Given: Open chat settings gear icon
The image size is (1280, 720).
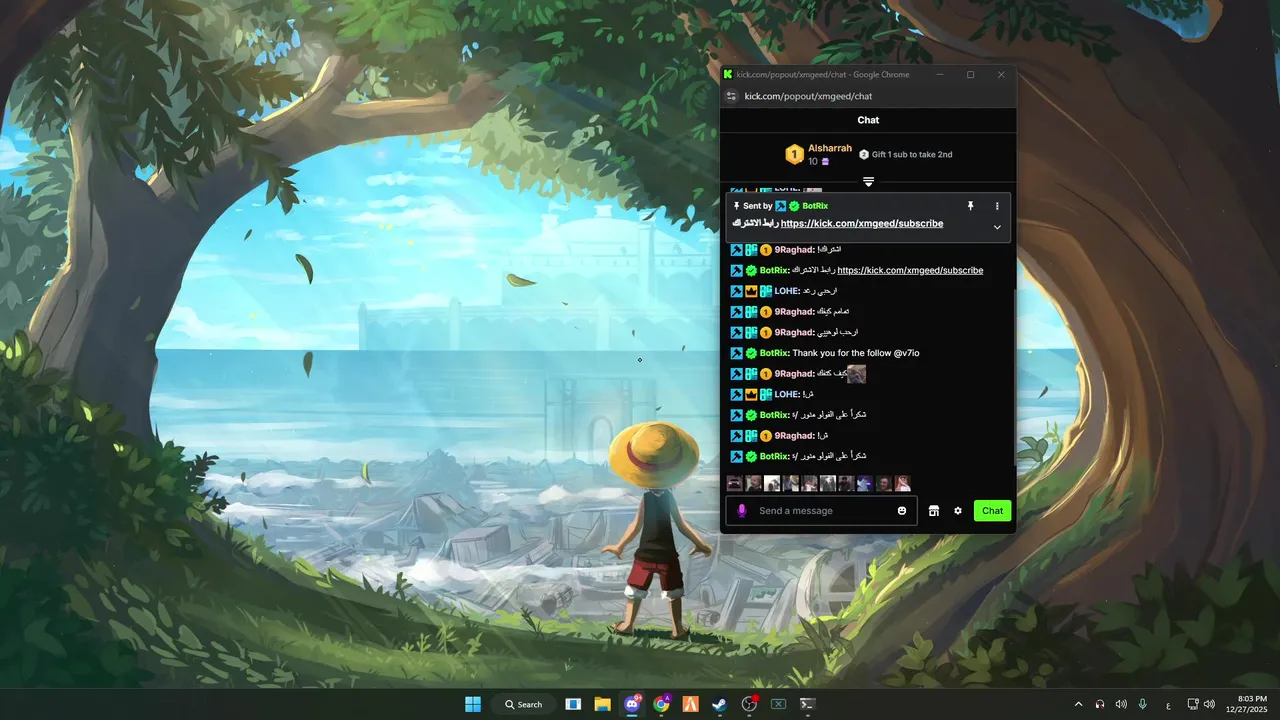Looking at the screenshot, I should pos(958,511).
